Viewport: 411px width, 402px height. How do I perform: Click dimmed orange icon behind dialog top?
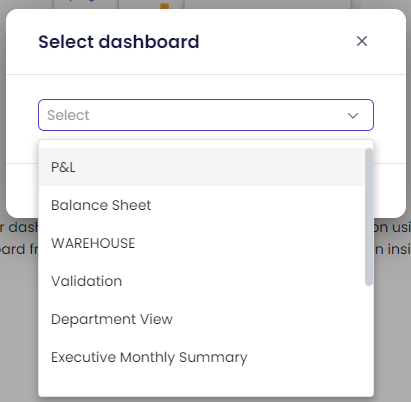[x=165, y=6]
